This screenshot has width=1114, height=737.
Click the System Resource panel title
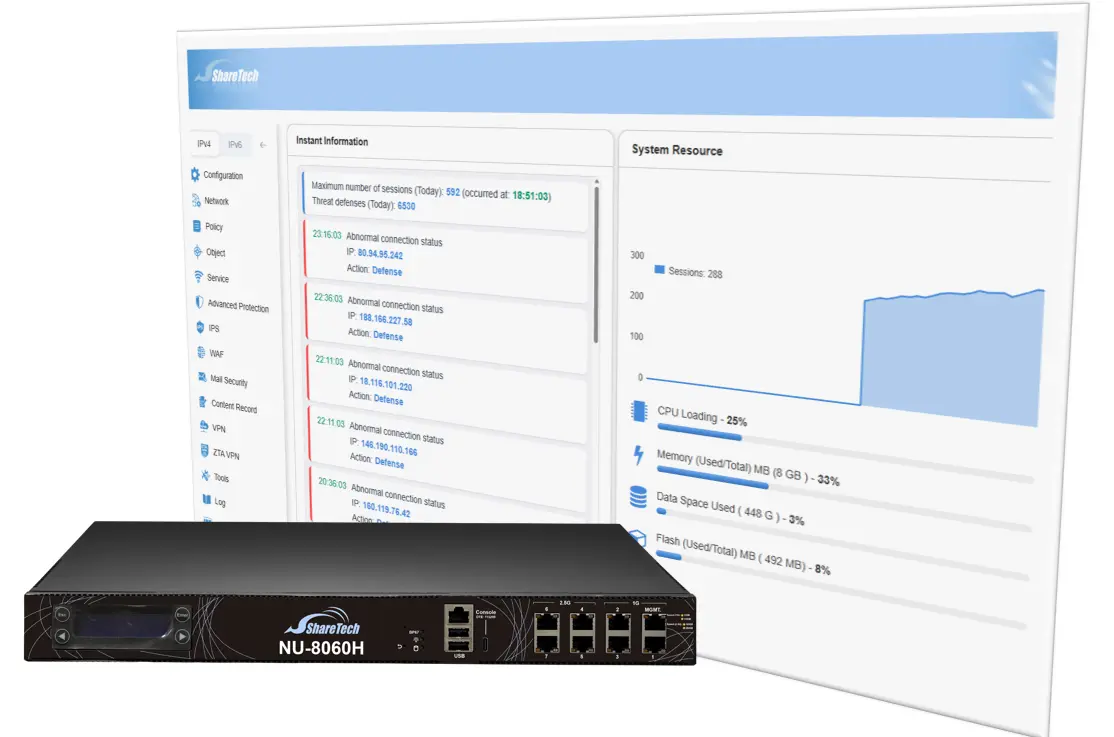(676, 150)
